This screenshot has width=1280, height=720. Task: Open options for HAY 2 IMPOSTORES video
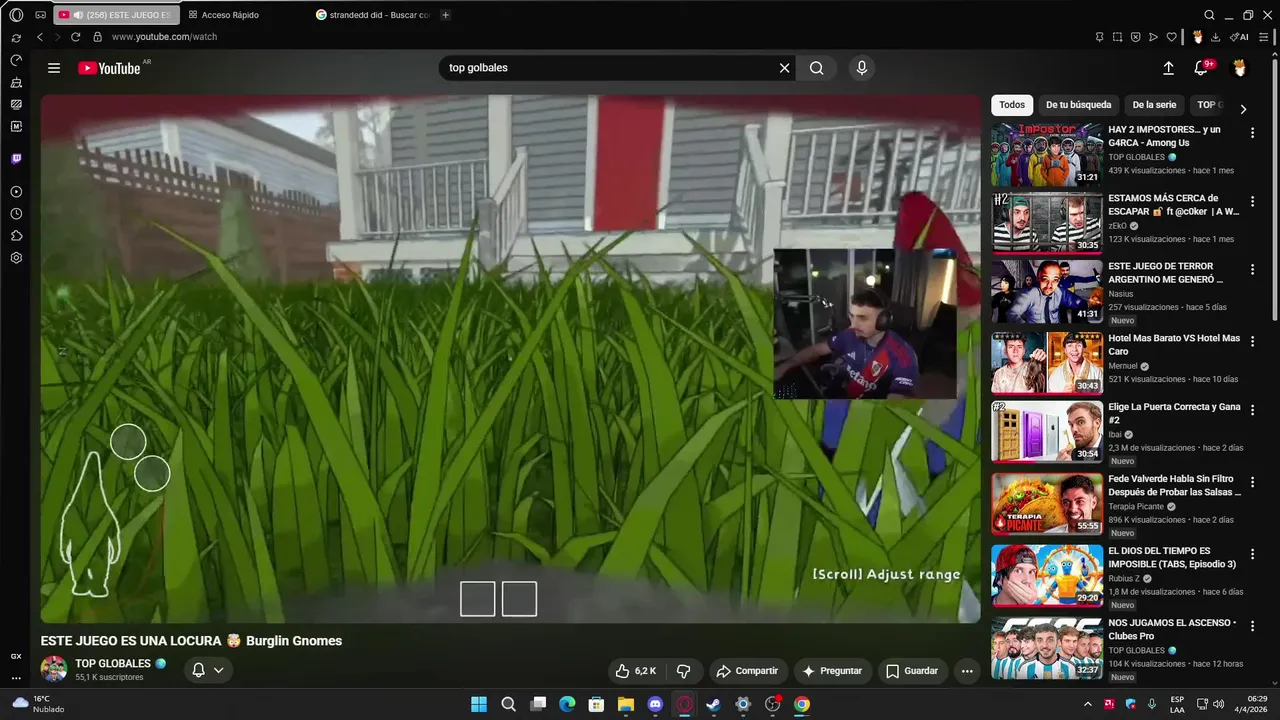click(x=1252, y=132)
